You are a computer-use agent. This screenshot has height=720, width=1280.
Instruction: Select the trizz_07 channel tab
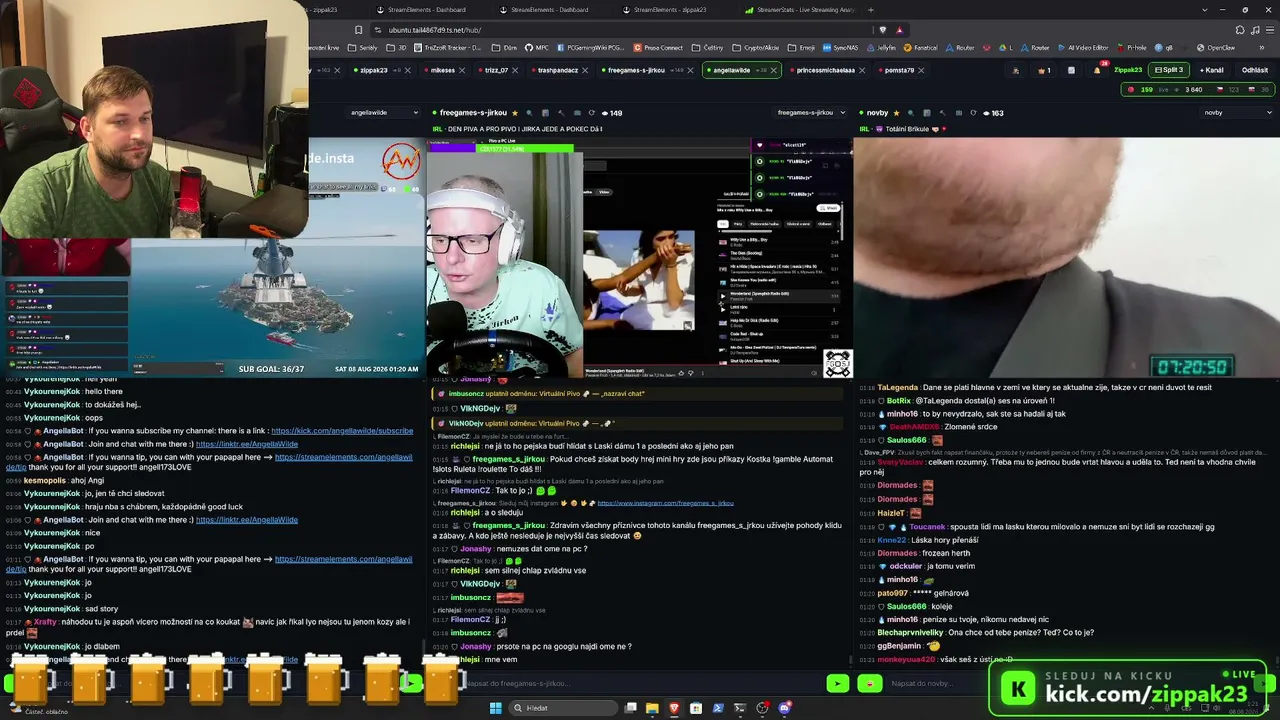[x=496, y=71]
